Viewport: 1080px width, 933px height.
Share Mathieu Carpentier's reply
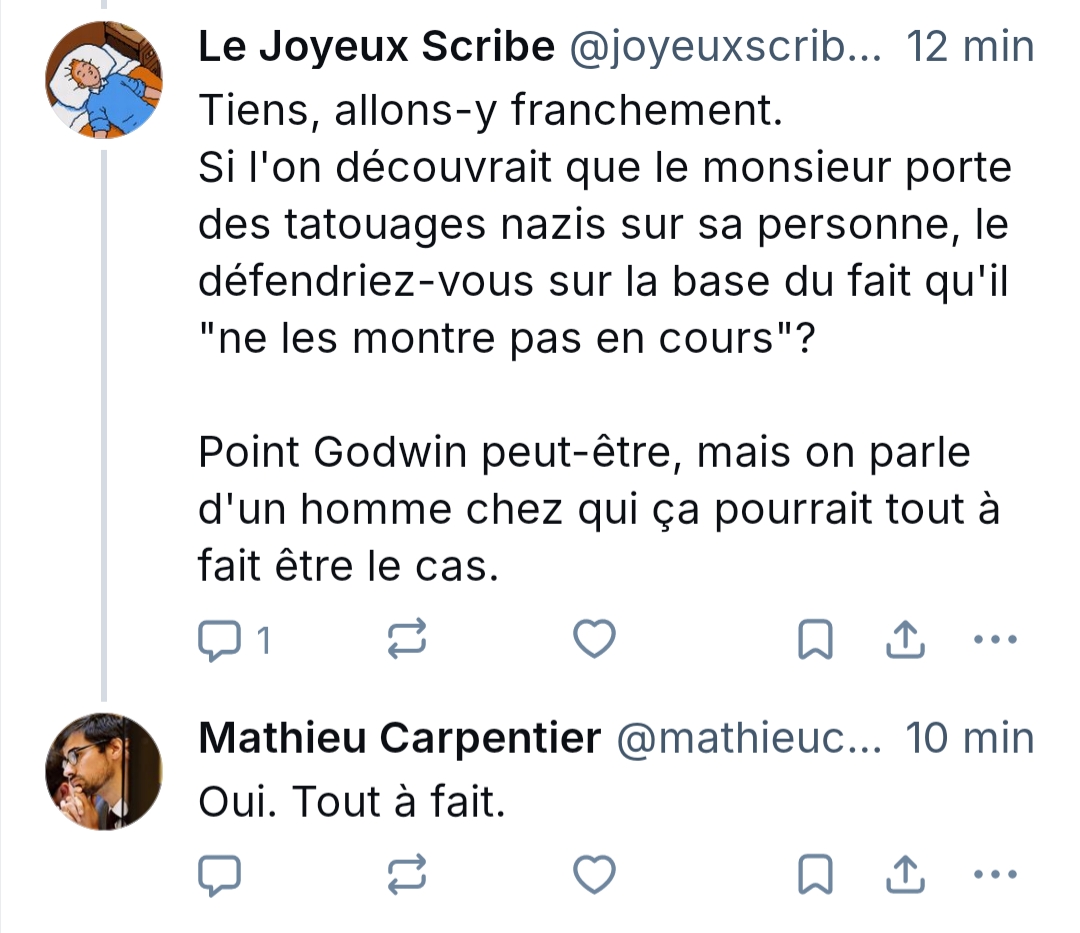click(x=905, y=875)
